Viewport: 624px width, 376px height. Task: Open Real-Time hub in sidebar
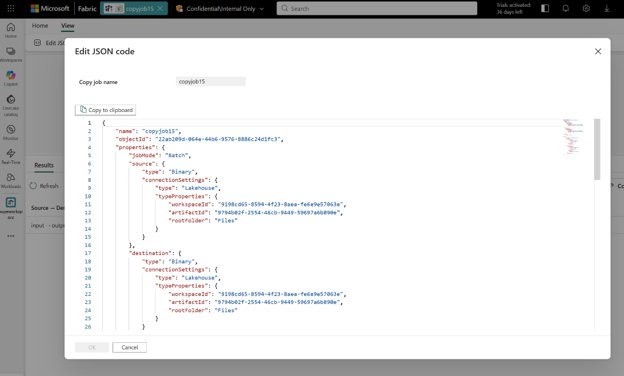click(x=11, y=156)
